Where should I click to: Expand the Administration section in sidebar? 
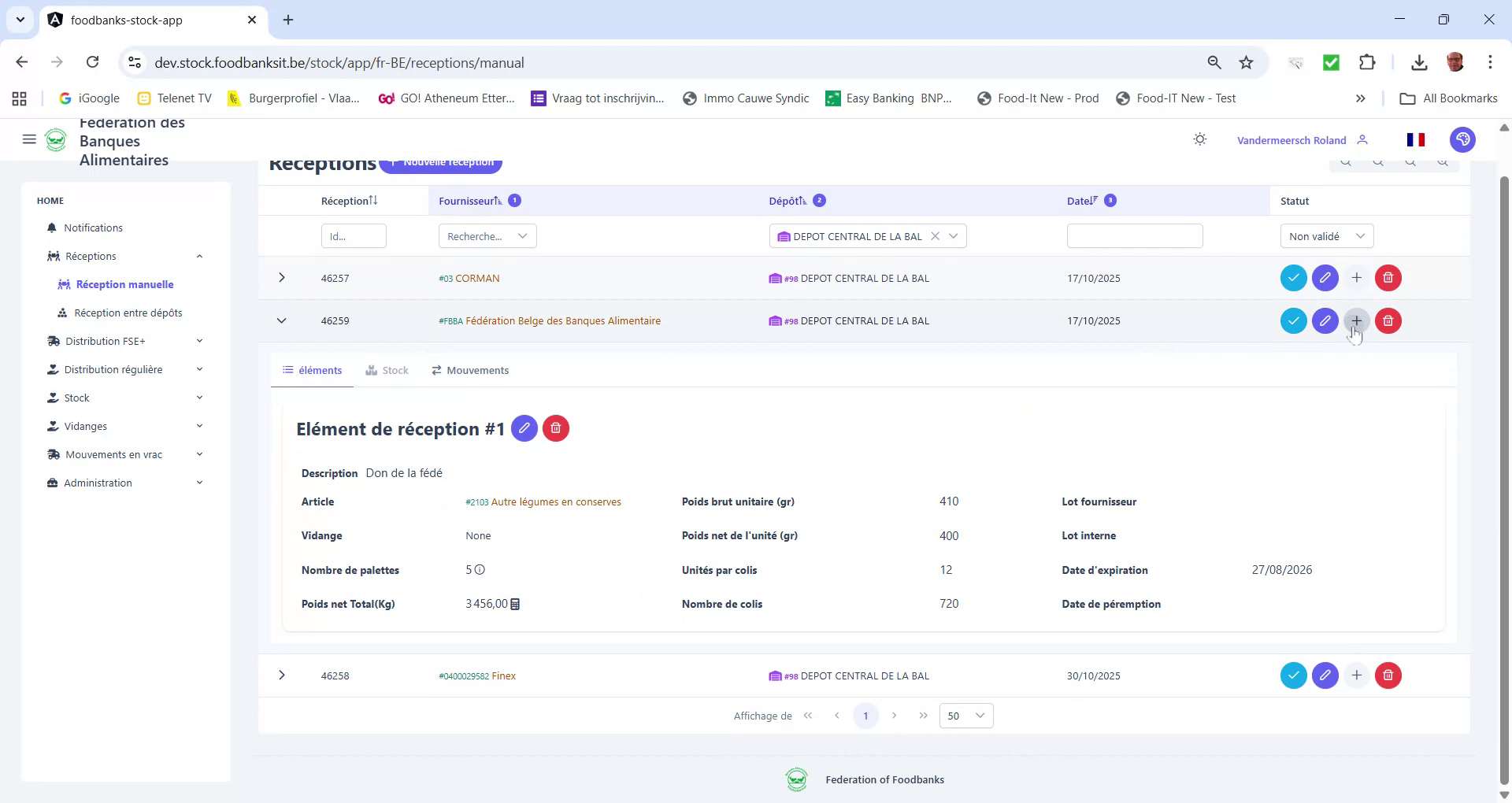coord(97,483)
